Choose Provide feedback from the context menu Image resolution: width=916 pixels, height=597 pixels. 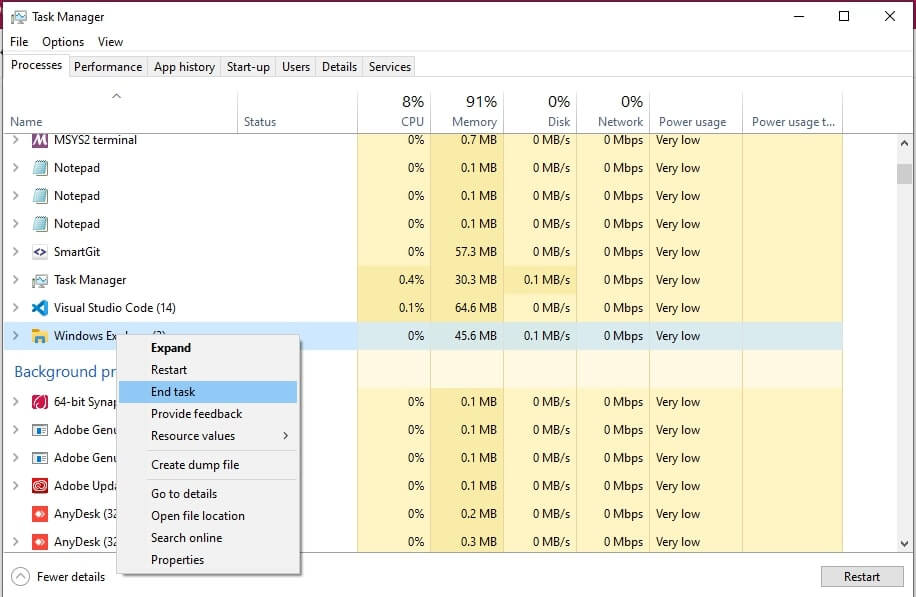[208, 414]
